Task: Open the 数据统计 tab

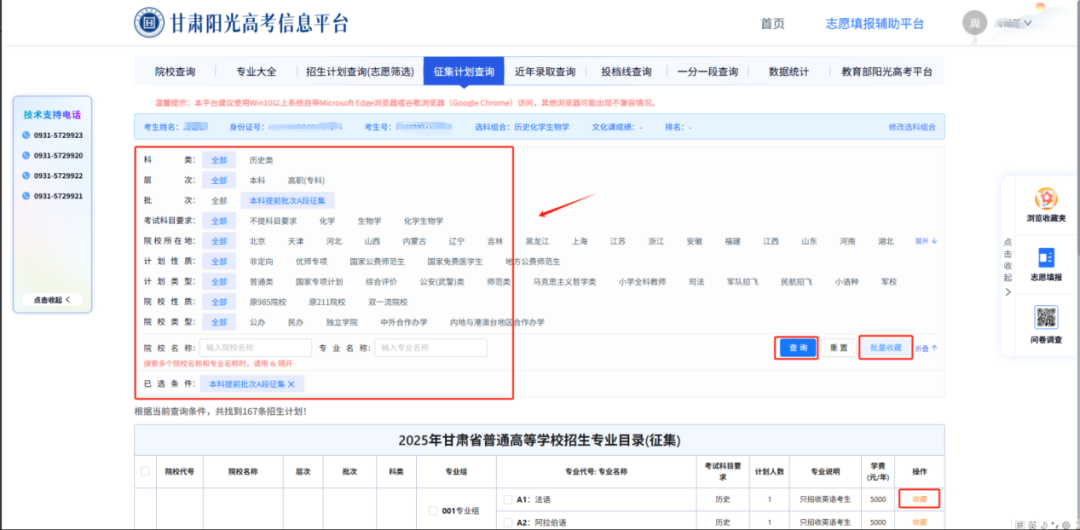Action: tap(789, 72)
